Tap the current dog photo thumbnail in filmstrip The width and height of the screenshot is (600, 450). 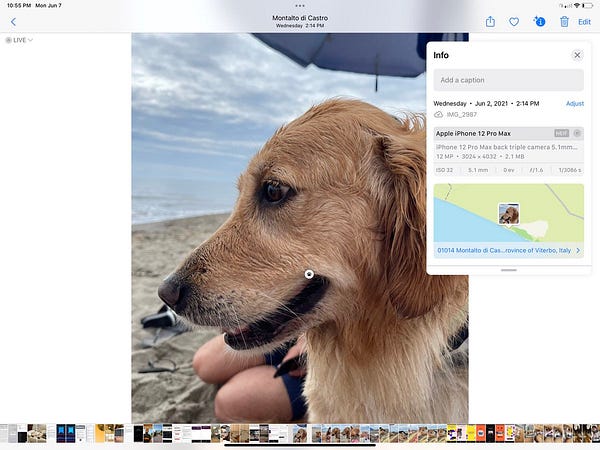coord(300,433)
